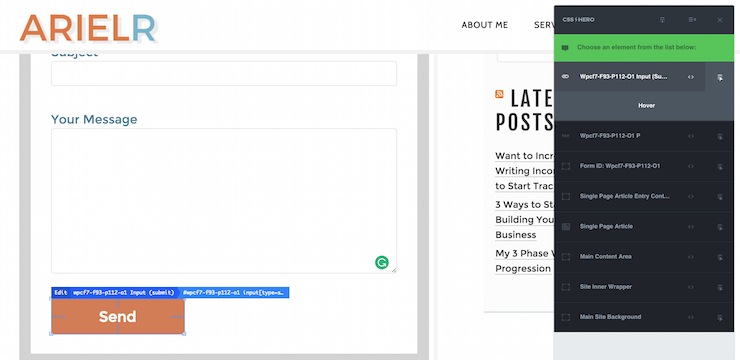Select Wpcf7-F93-P112-O1 P element label
The image size is (740, 360).
(x=610, y=136)
